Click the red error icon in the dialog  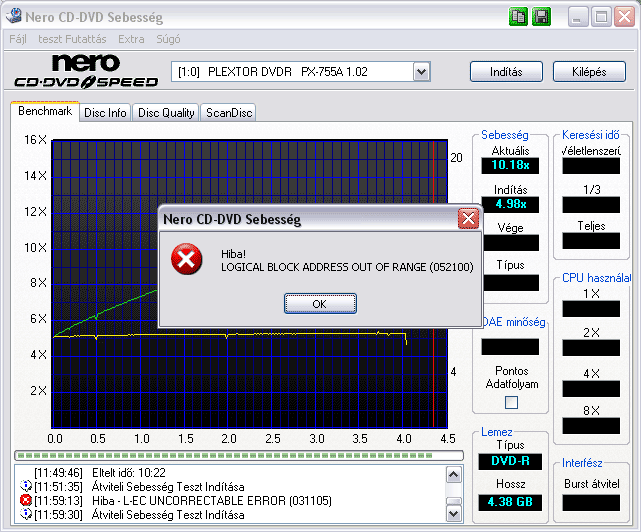[x=186, y=259]
